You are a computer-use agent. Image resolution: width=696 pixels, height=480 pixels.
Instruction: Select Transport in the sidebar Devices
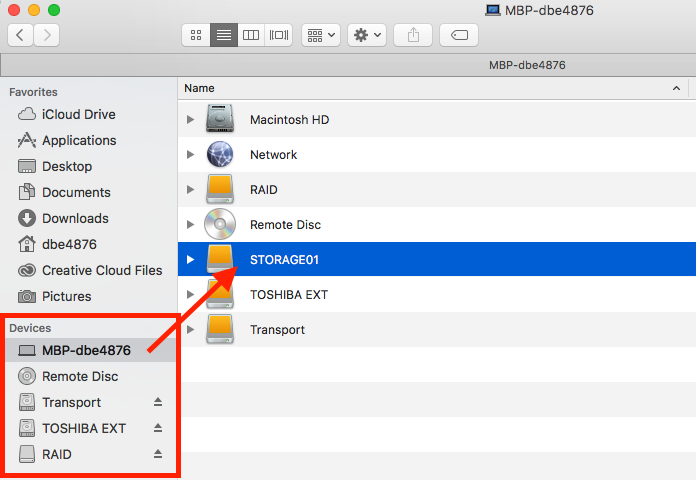[x=71, y=402]
